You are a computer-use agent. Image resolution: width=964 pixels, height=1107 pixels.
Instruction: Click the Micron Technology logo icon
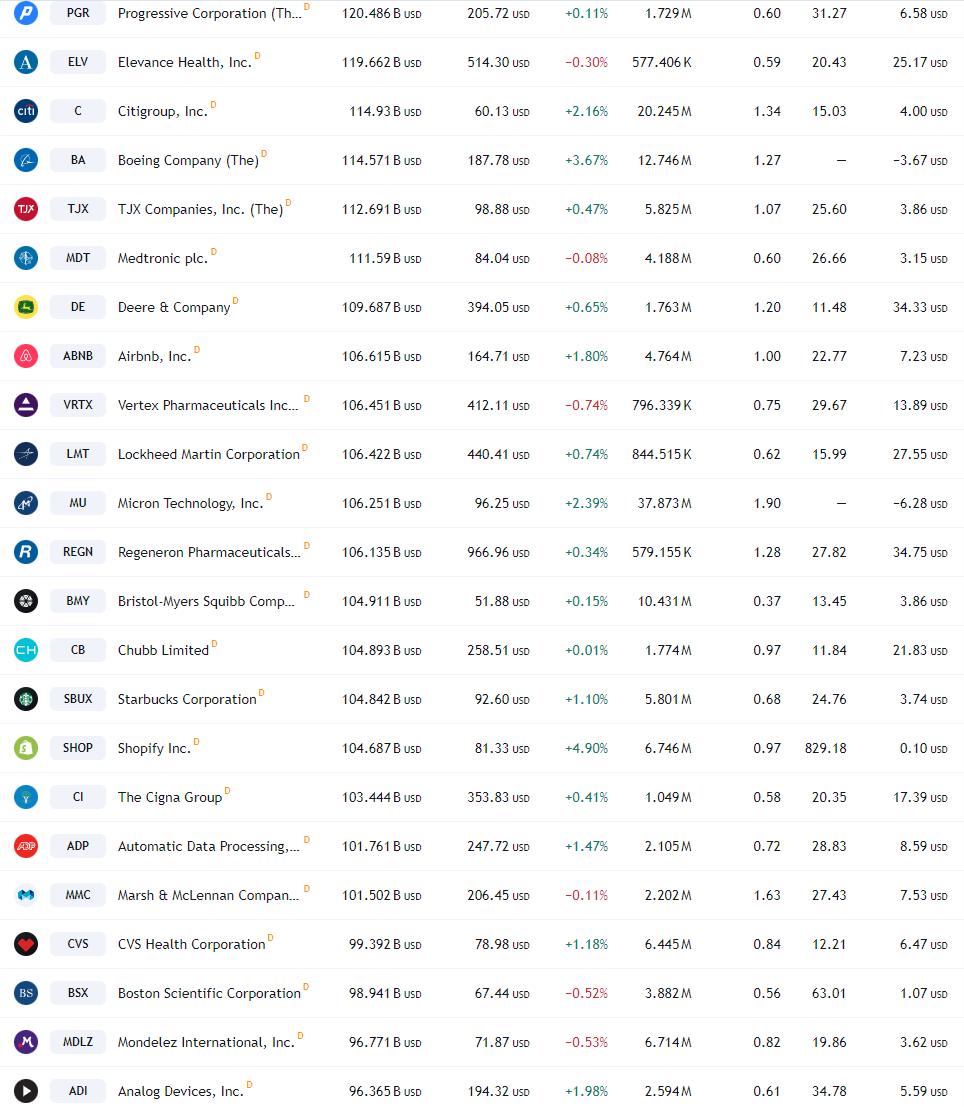coord(26,503)
